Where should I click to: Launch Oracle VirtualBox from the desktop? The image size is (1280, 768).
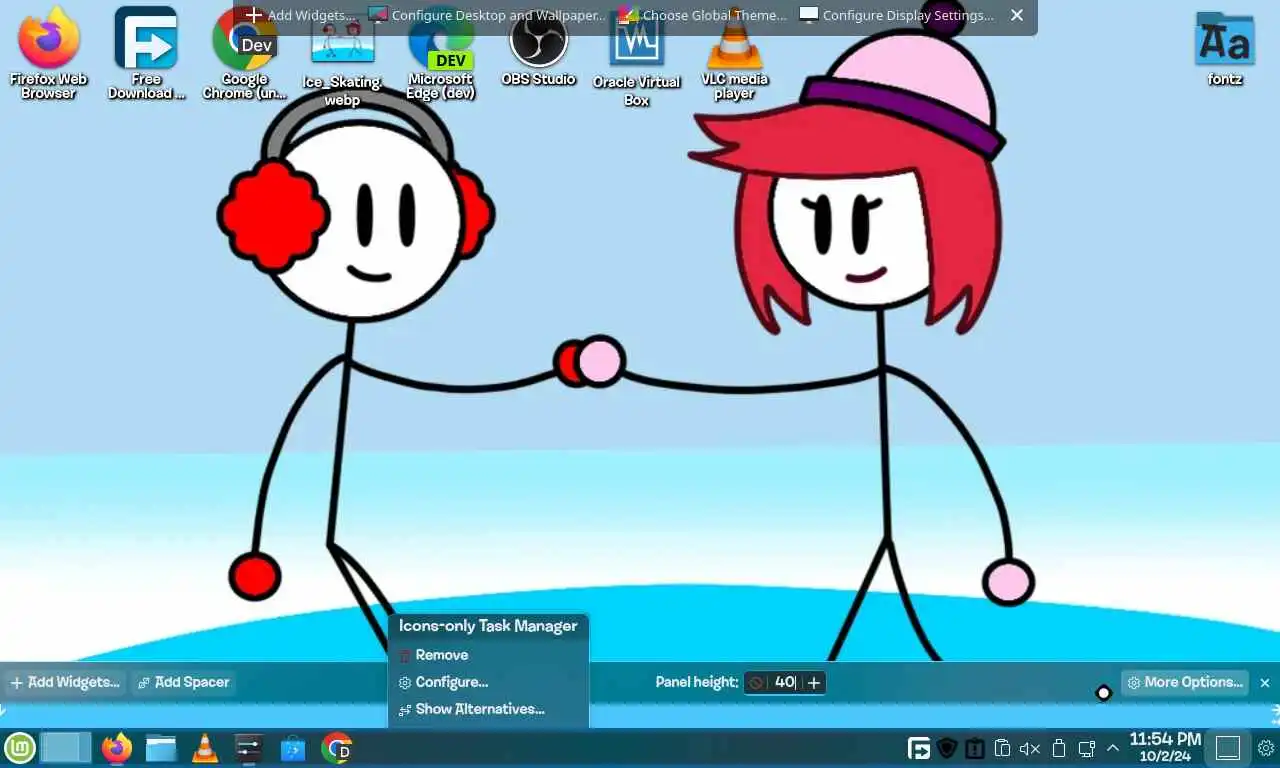(636, 58)
